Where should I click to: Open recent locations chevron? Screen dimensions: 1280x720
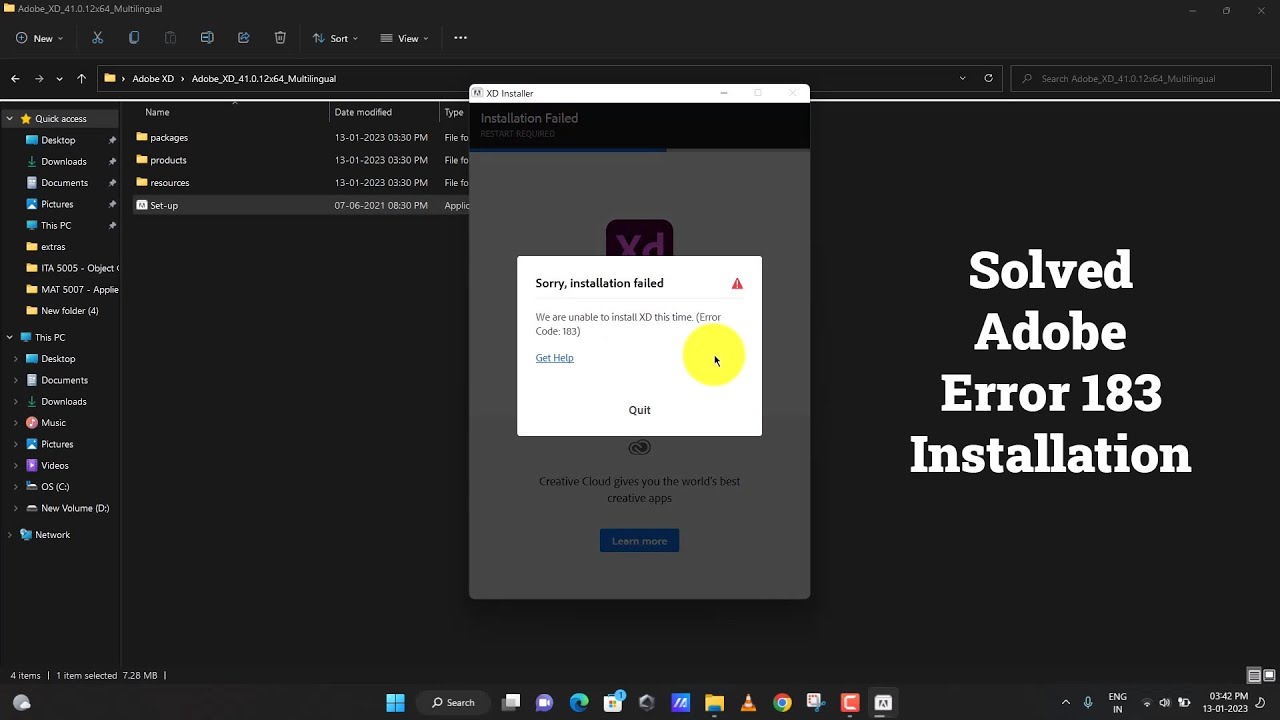(60, 78)
